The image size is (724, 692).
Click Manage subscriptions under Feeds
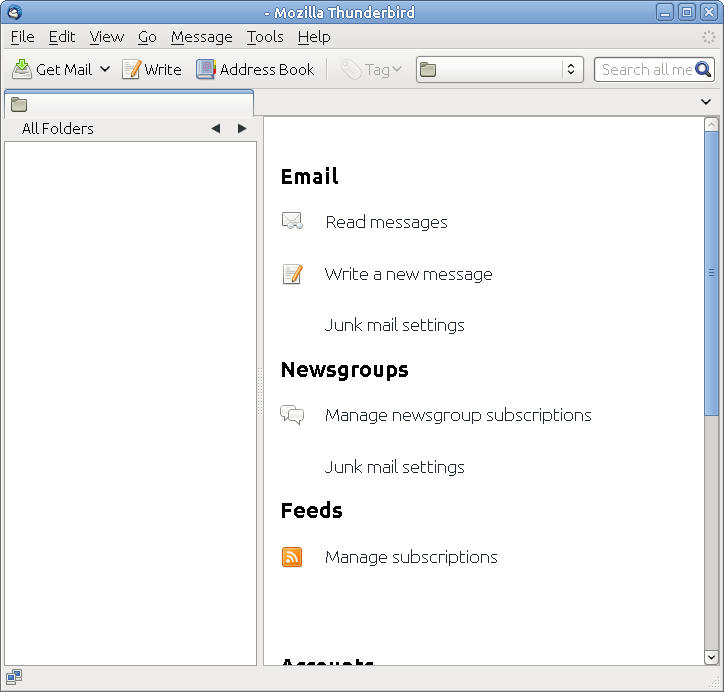(411, 557)
